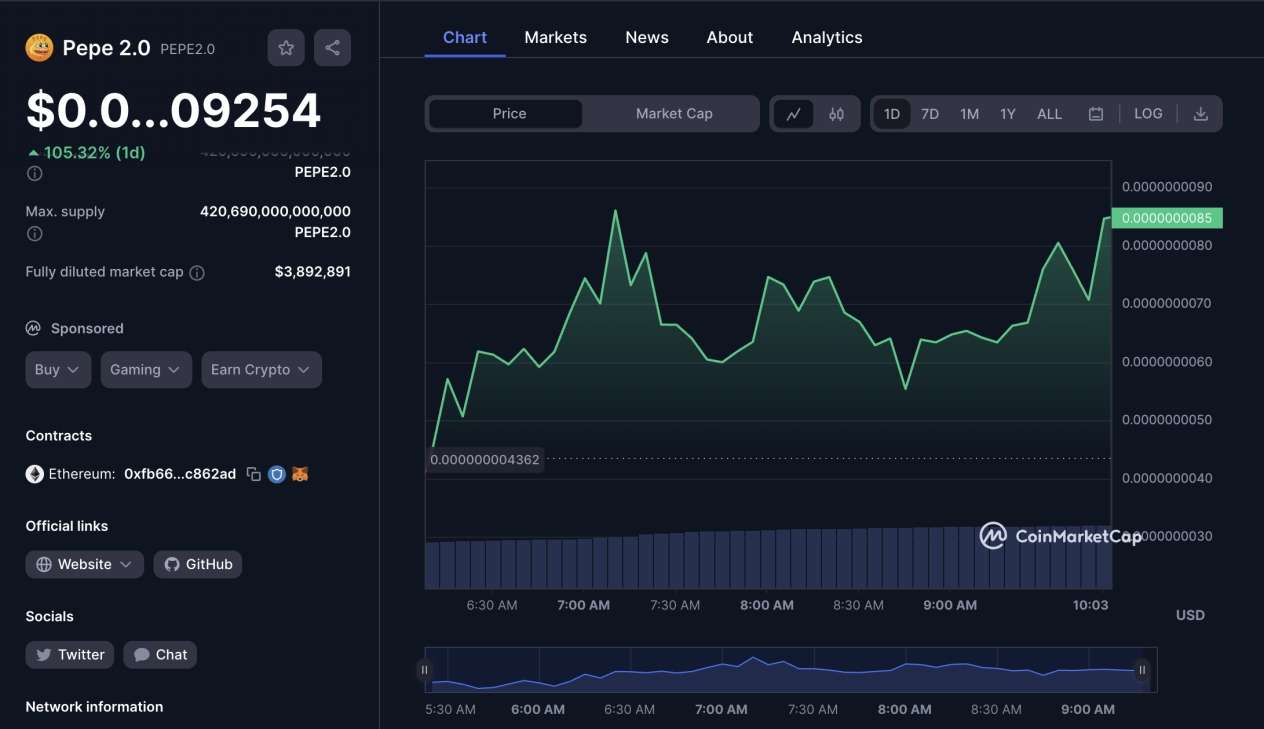Click the Sponsored icon
Screen dimensions: 1264x729
33,328
